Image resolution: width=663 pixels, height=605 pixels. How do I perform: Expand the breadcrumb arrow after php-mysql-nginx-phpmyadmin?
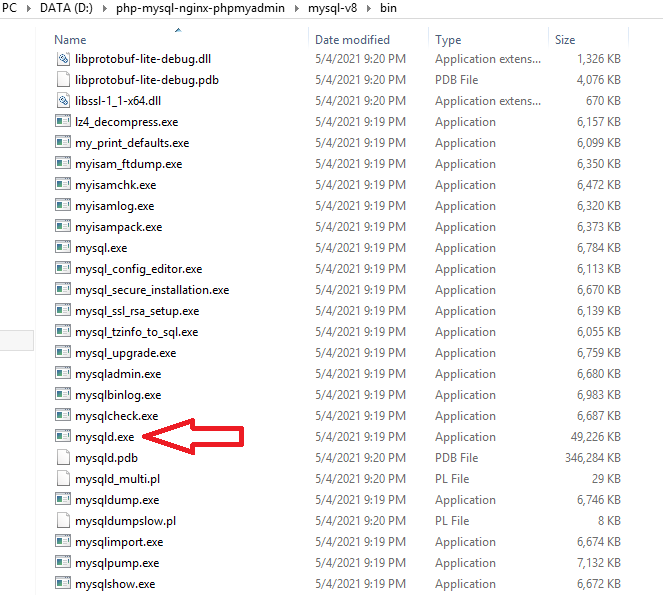[x=296, y=8]
